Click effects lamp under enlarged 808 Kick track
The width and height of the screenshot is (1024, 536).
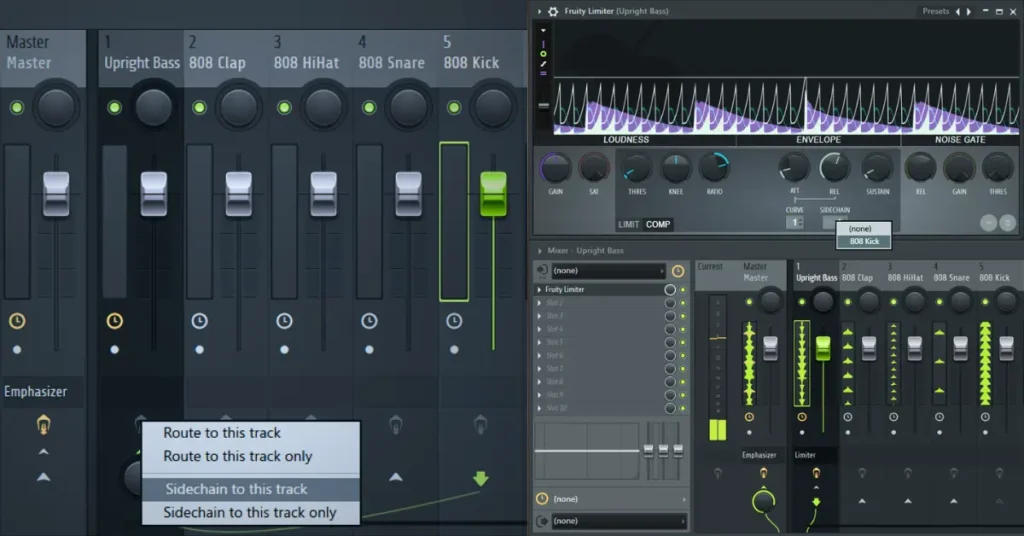pyautogui.click(x=481, y=425)
